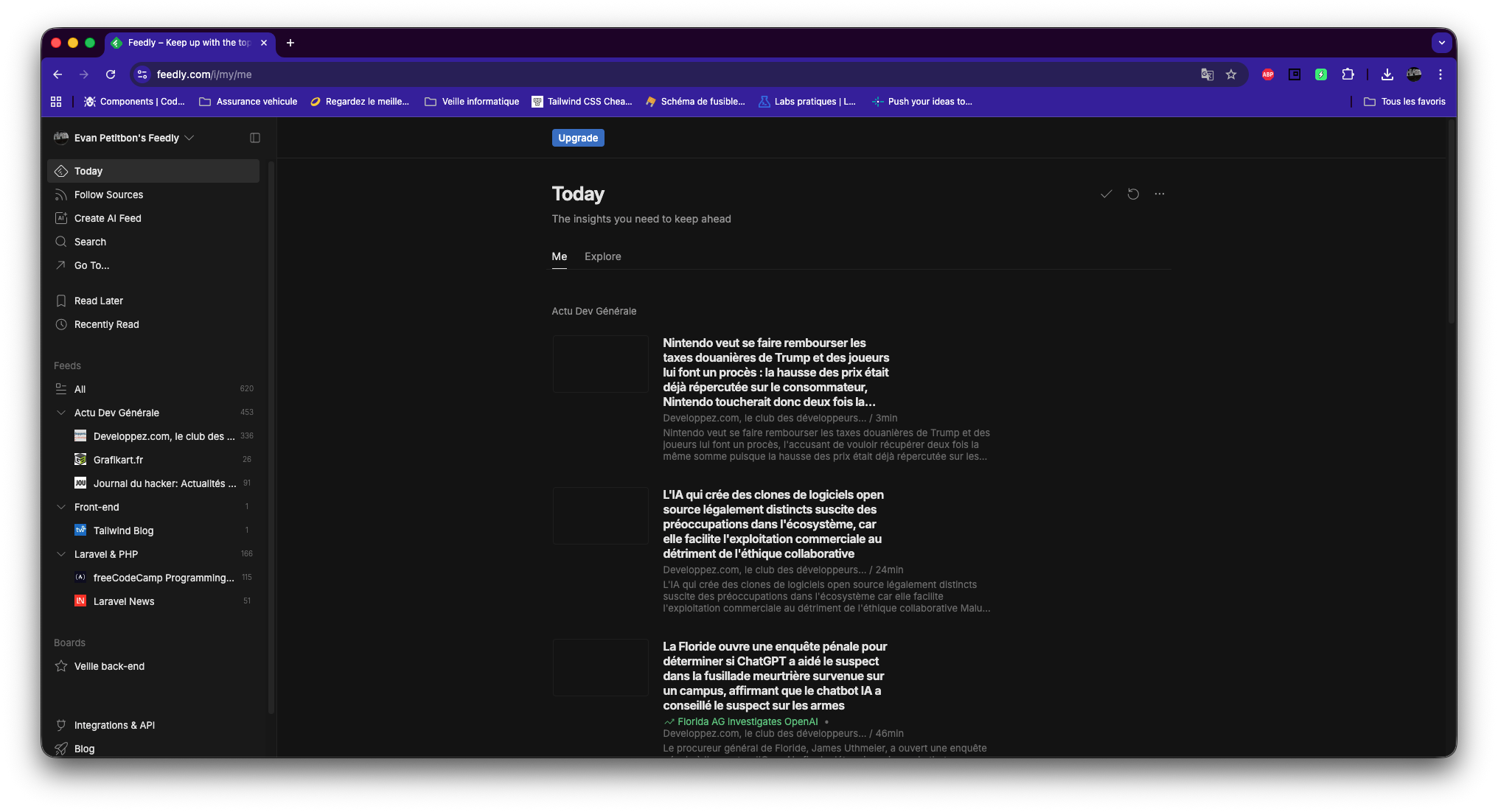Open the Floride enquête ChatGPT article
1498x812 pixels.
(x=775, y=676)
